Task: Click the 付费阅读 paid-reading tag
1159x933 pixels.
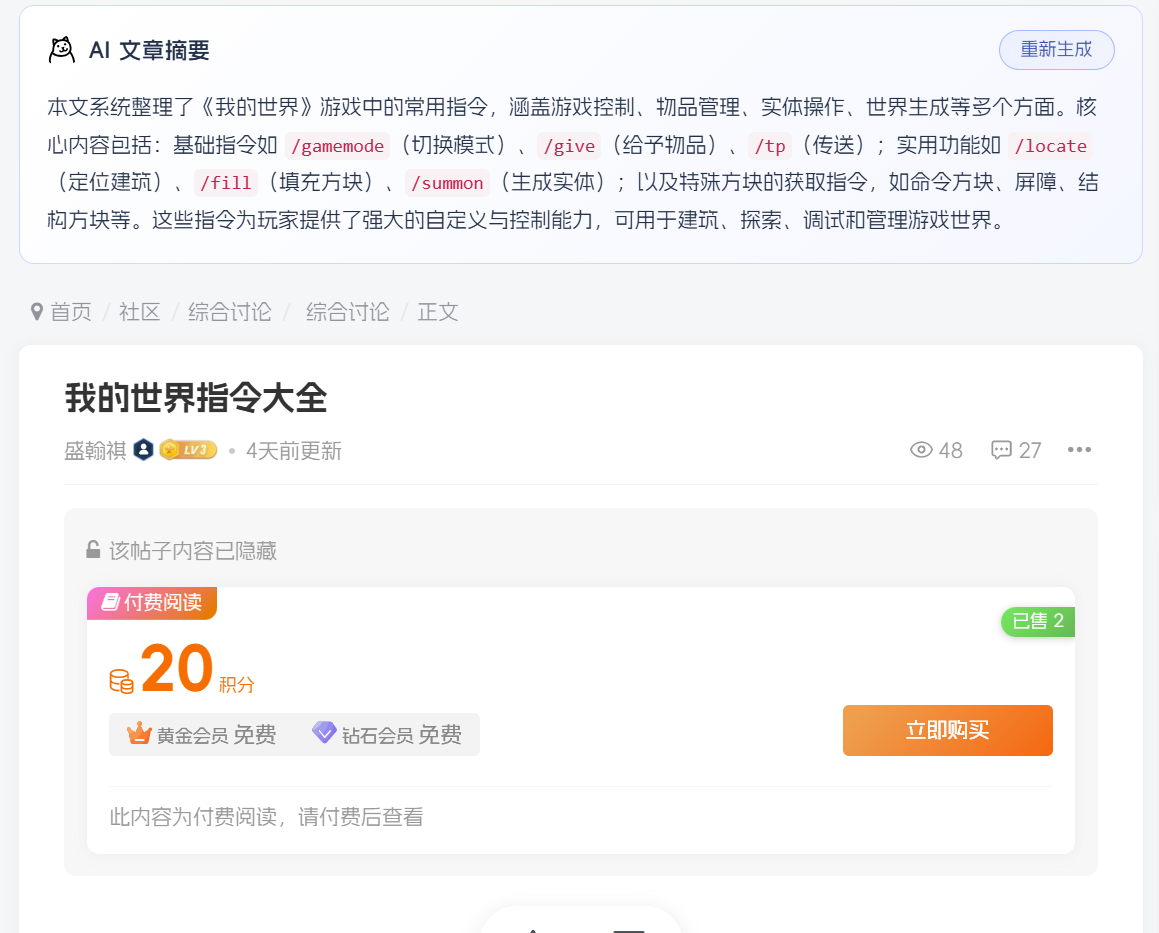Action: coord(152,603)
